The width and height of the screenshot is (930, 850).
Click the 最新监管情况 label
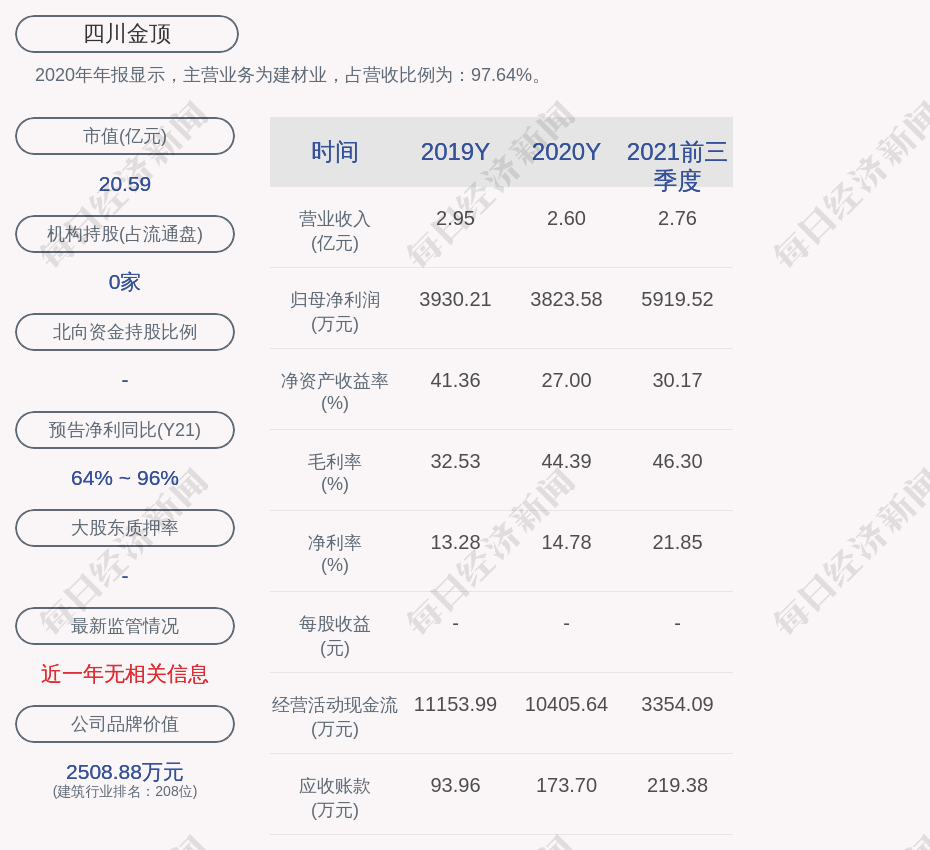pos(125,626)
